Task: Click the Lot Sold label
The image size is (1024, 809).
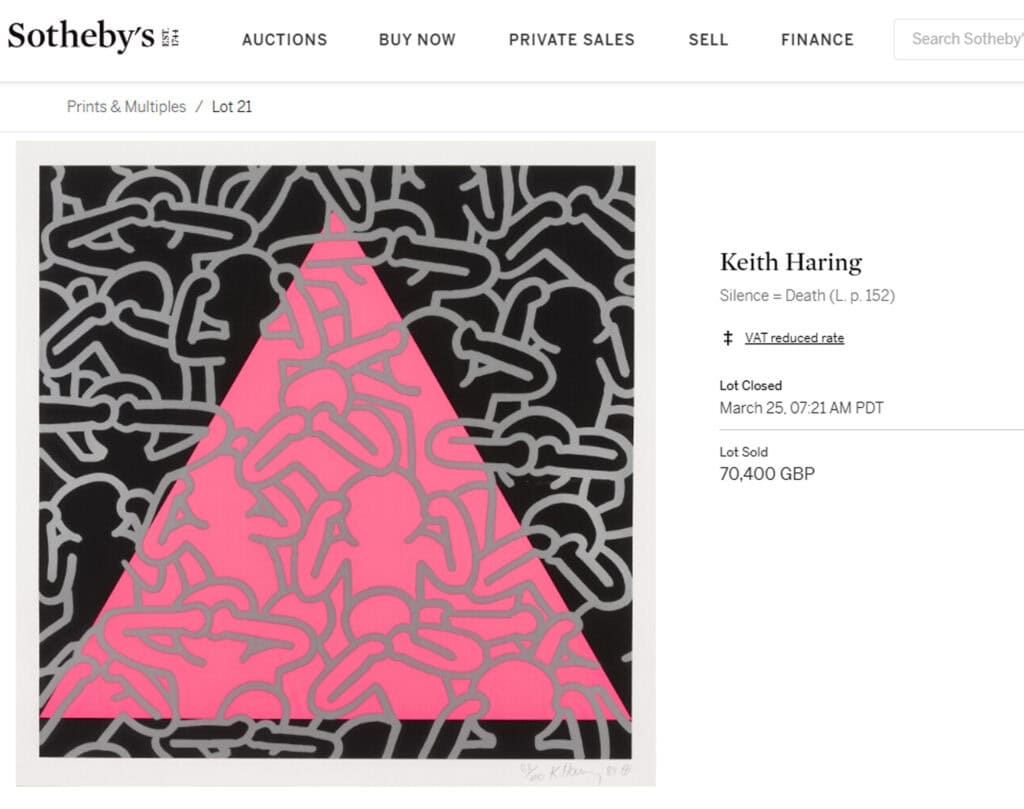Action: coord(744,452)
